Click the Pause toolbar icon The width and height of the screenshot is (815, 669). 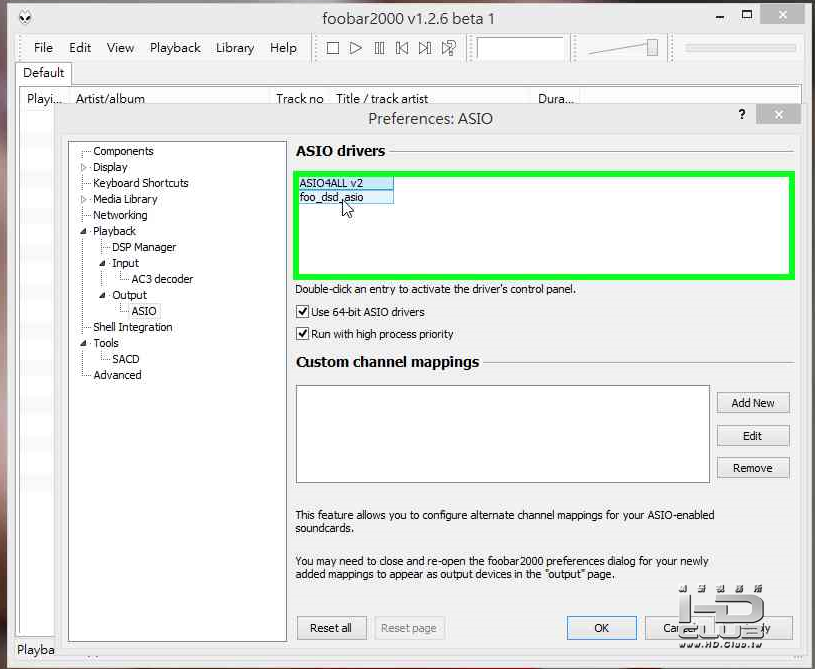[x=379, y=48]
